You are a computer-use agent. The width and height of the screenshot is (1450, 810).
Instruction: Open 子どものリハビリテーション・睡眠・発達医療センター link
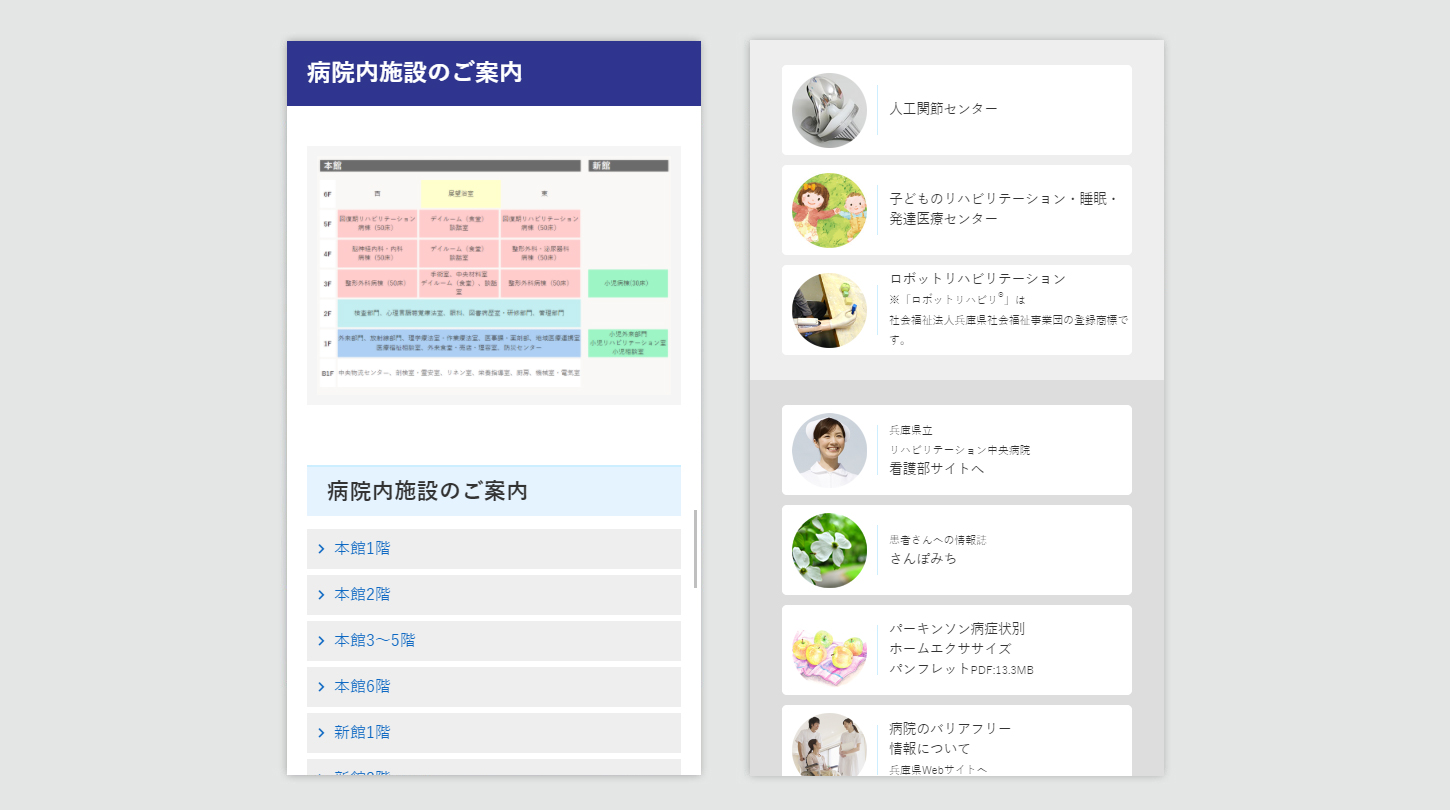pos(957,210)
